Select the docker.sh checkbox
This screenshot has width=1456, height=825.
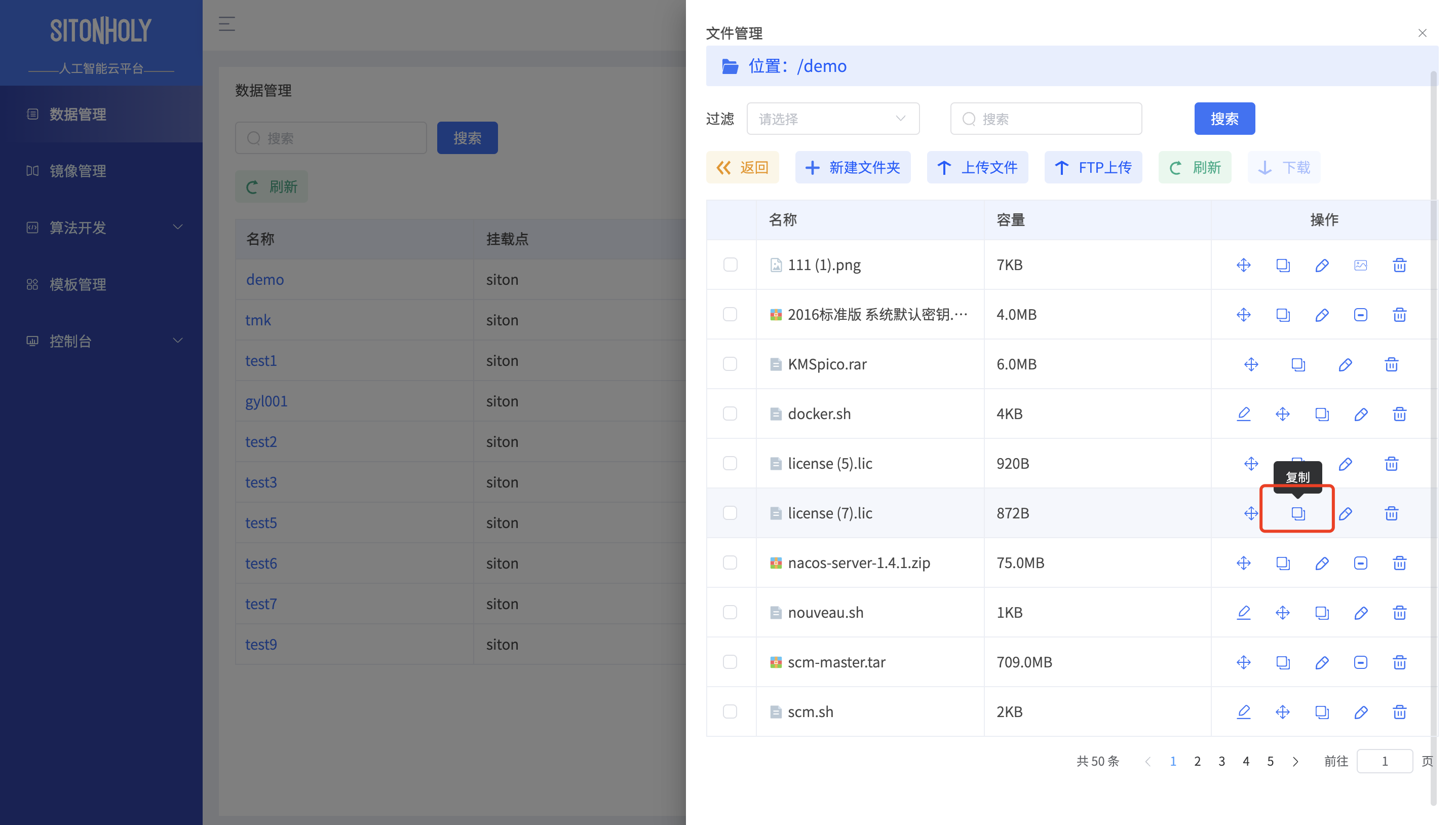[730, 414]
